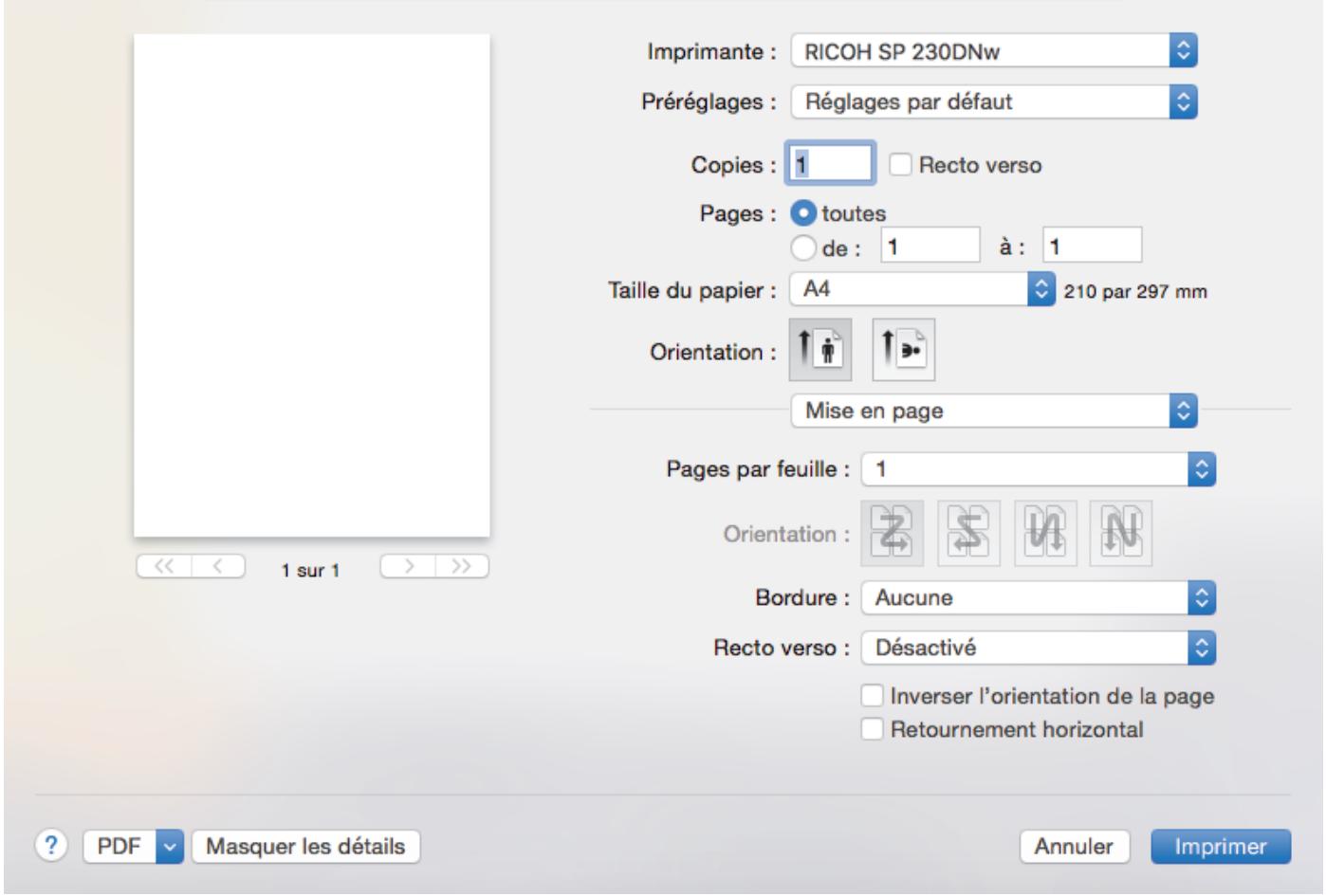
Task: Expand Préréglages dropdown
Action: coord(994,101)
